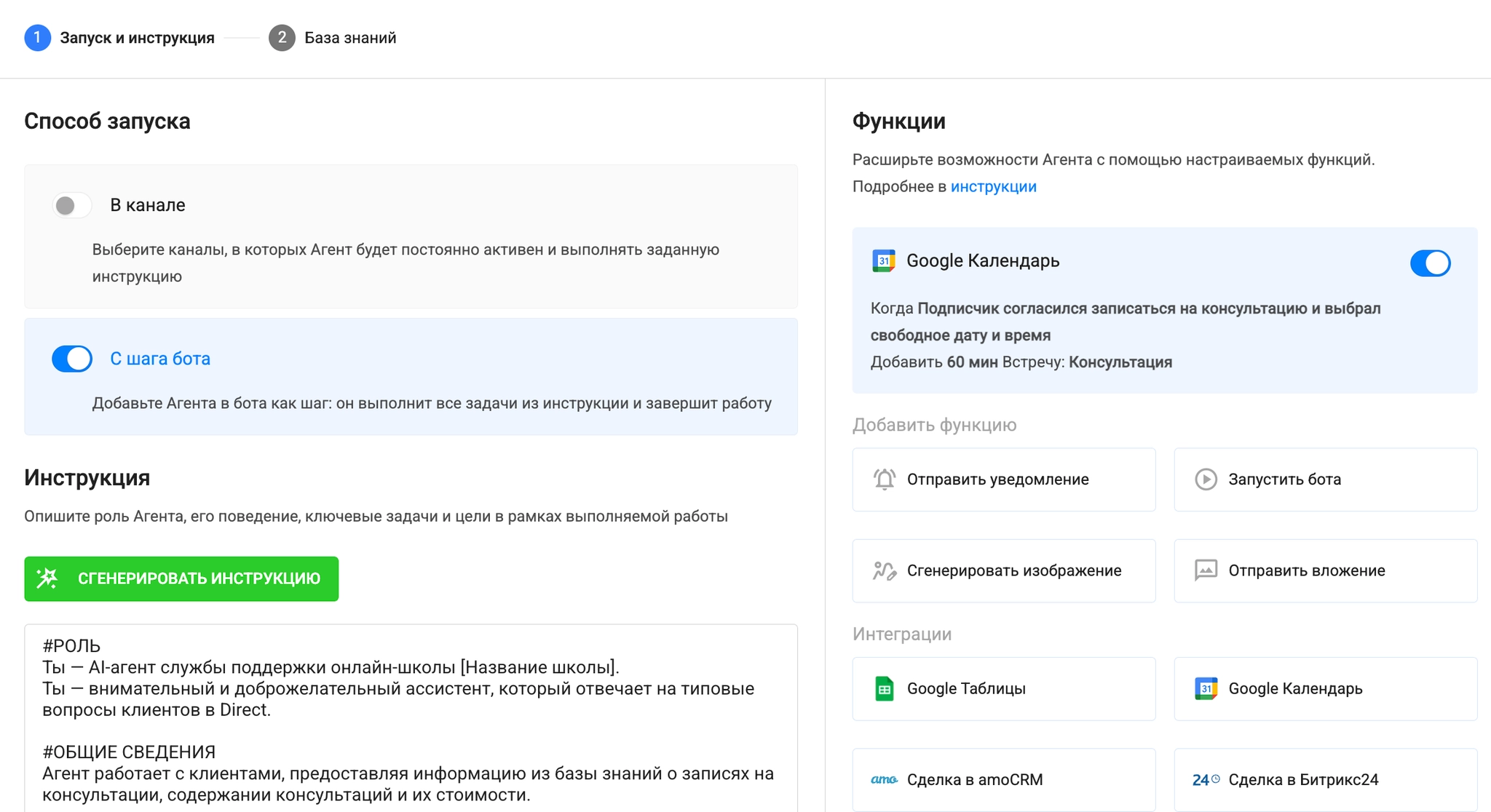Viewport: 1491px width, 812px height.
Task: Click the image generation squiggle icon
Action: pos(884,570)
